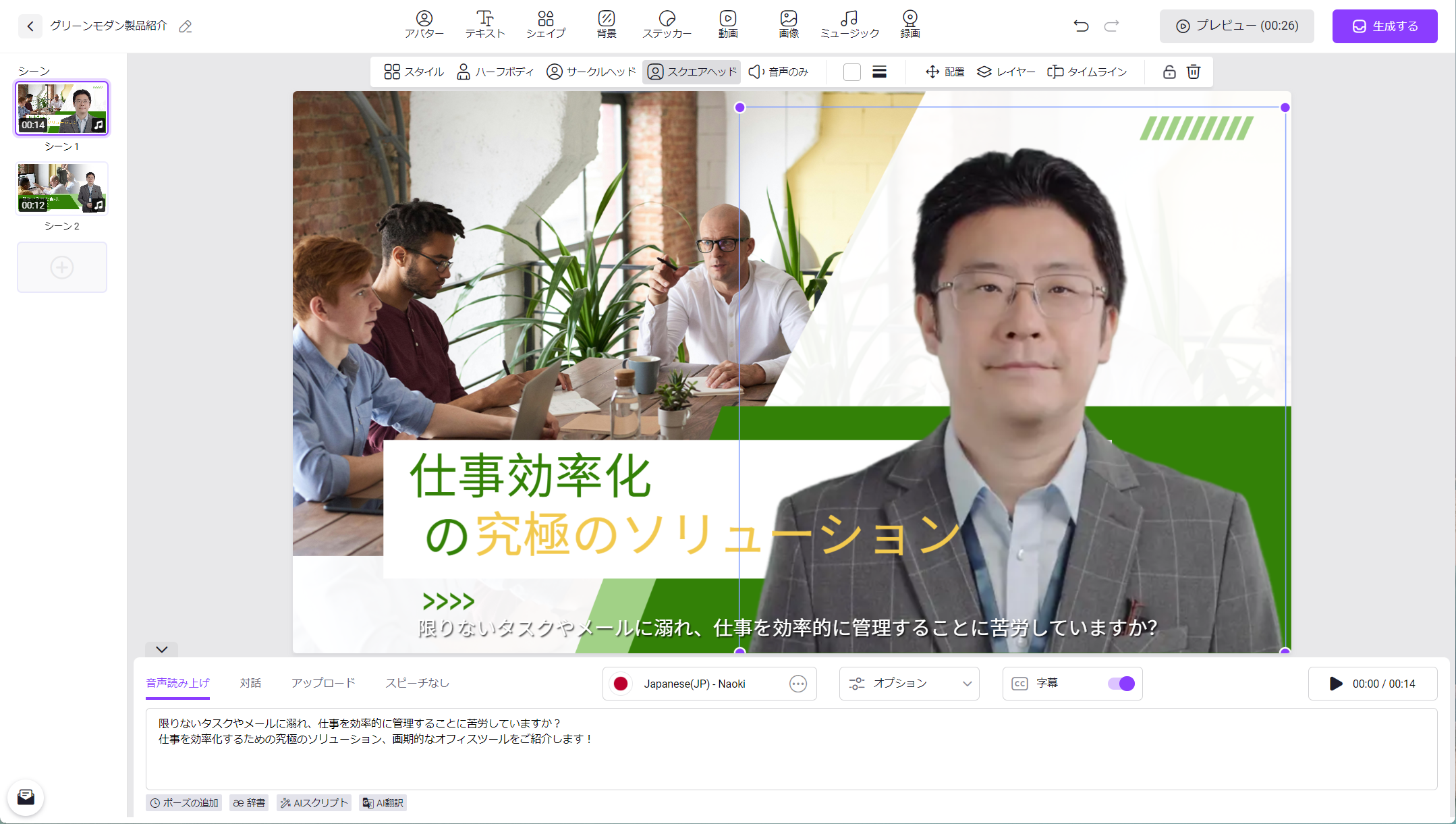Image resolution: width=1456 pixels, height=824 pixels.
Task: Collapse the canvas panel via the down chevron
Action: (161, 650)
